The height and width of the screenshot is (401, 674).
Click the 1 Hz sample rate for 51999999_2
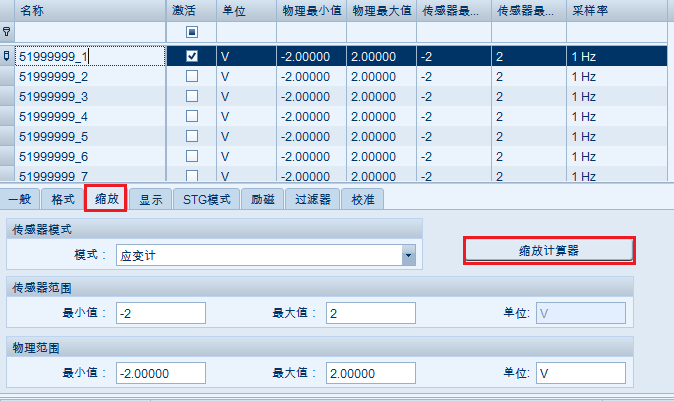tap(617, 77)
